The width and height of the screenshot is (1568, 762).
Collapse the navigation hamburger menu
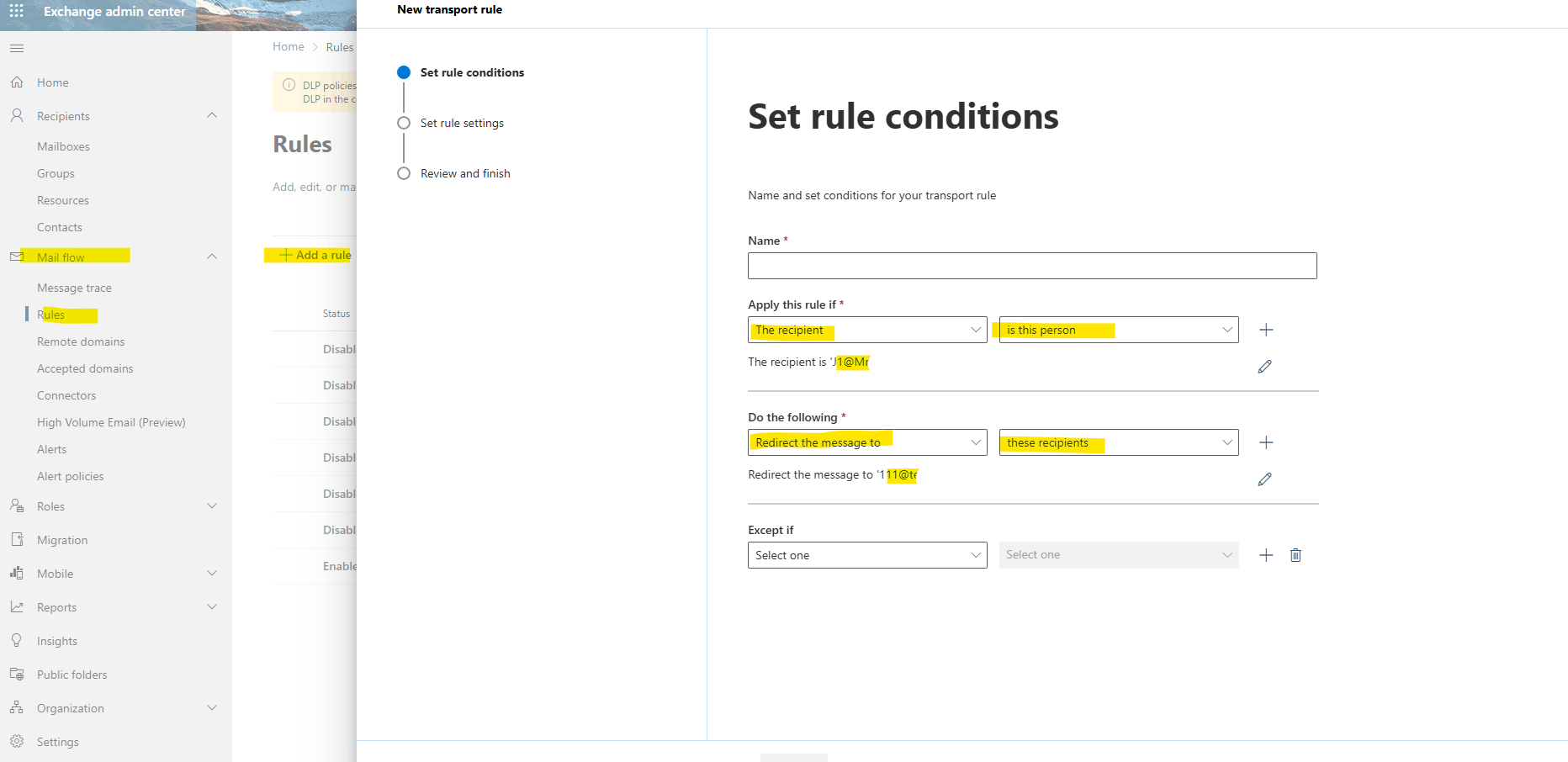(17, 49)
